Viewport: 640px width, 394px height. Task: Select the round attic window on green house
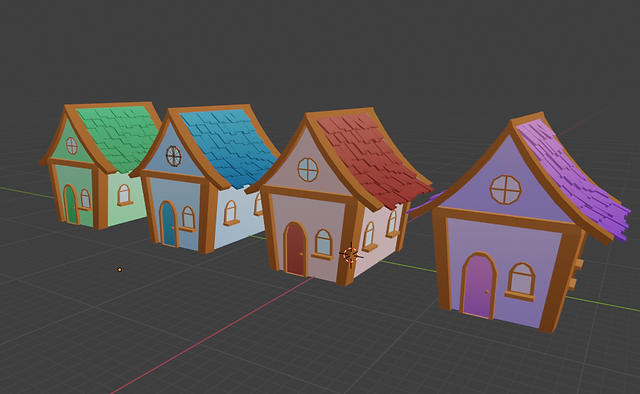(72, 145)
